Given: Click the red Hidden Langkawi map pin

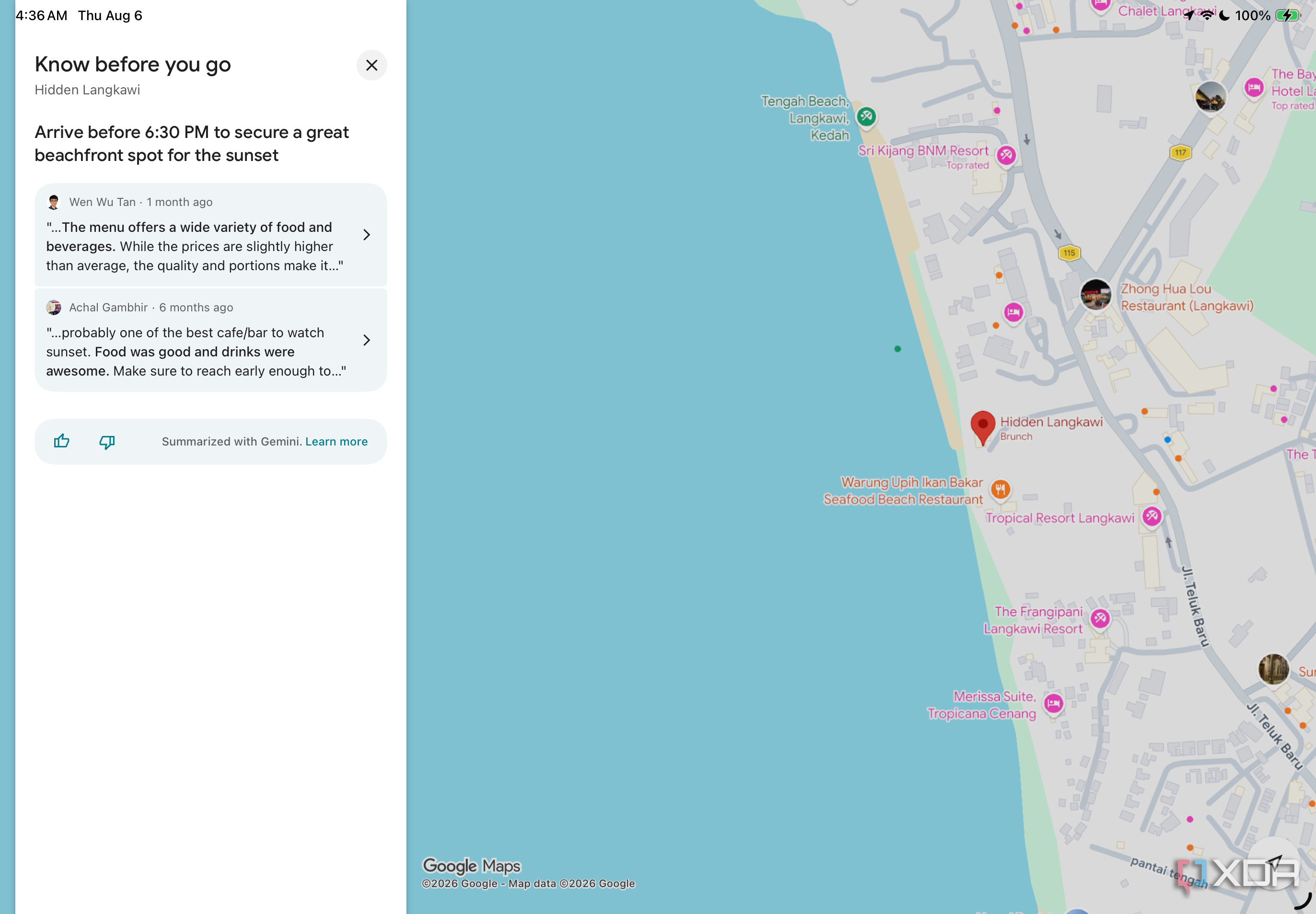Looking at the screenshot, I should pyautogui.click(x=982, y=428).
